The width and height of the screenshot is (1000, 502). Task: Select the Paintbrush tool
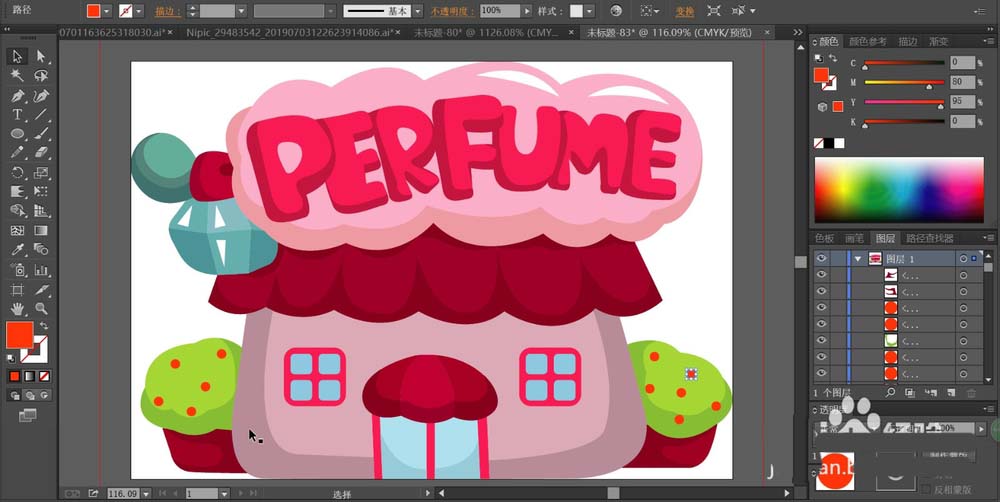point(41,134)
